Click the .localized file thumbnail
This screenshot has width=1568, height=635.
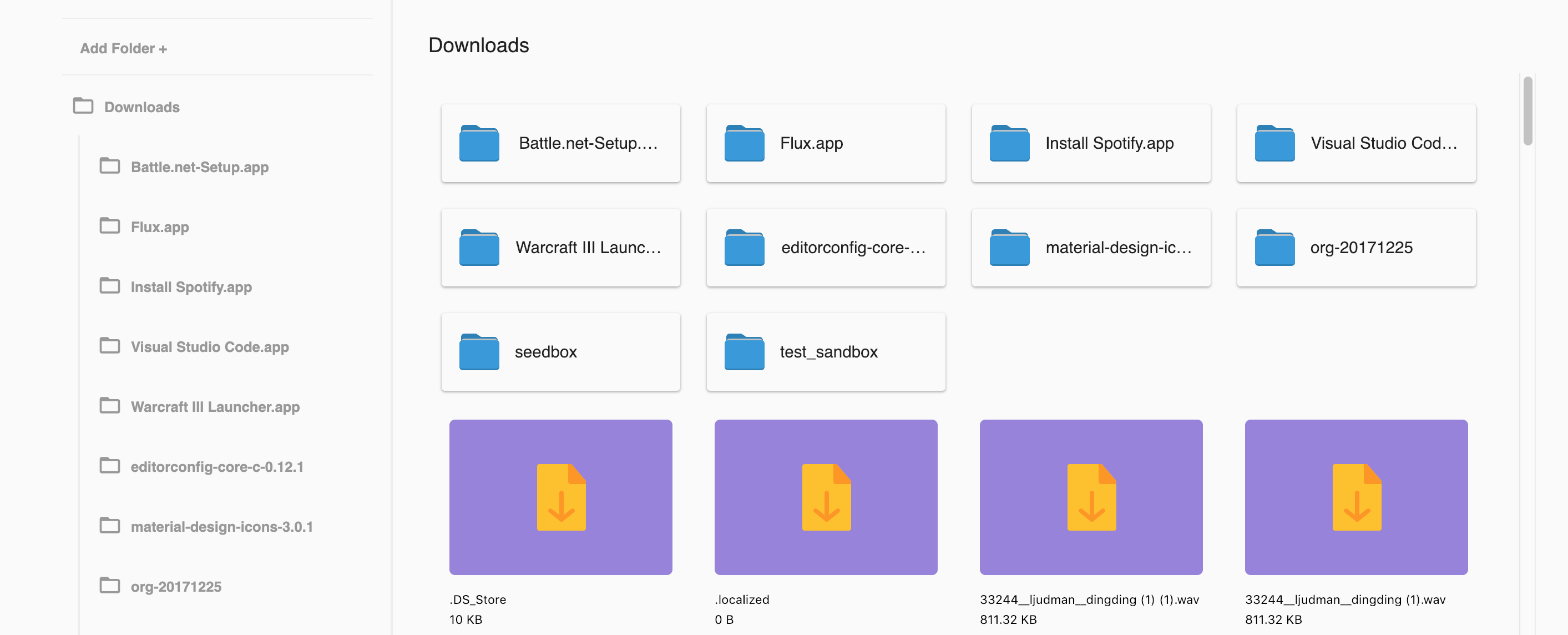pyautogui.click(x=826, y=497)
